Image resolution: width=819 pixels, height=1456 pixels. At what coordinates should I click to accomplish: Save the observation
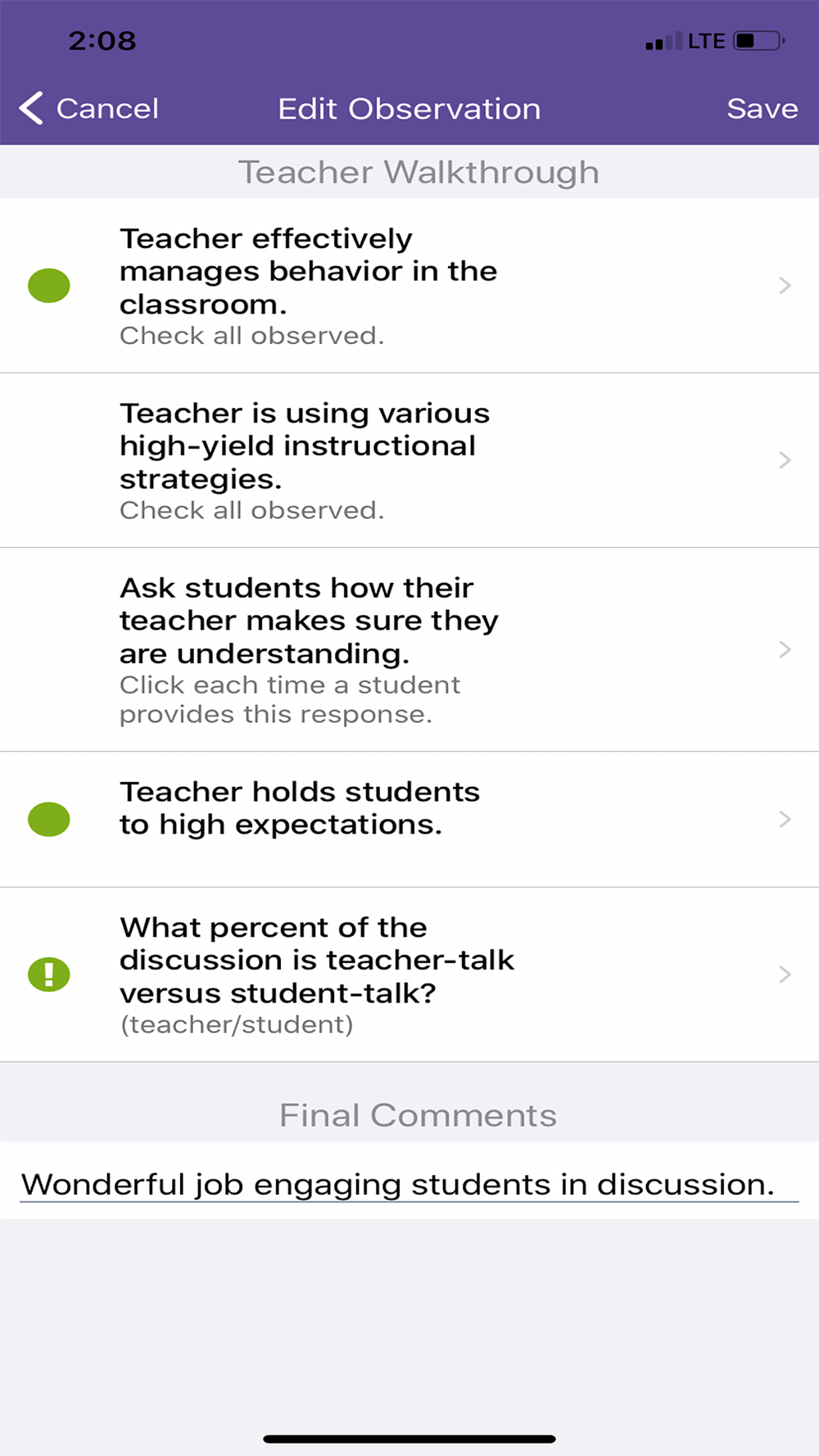[762, 109]
